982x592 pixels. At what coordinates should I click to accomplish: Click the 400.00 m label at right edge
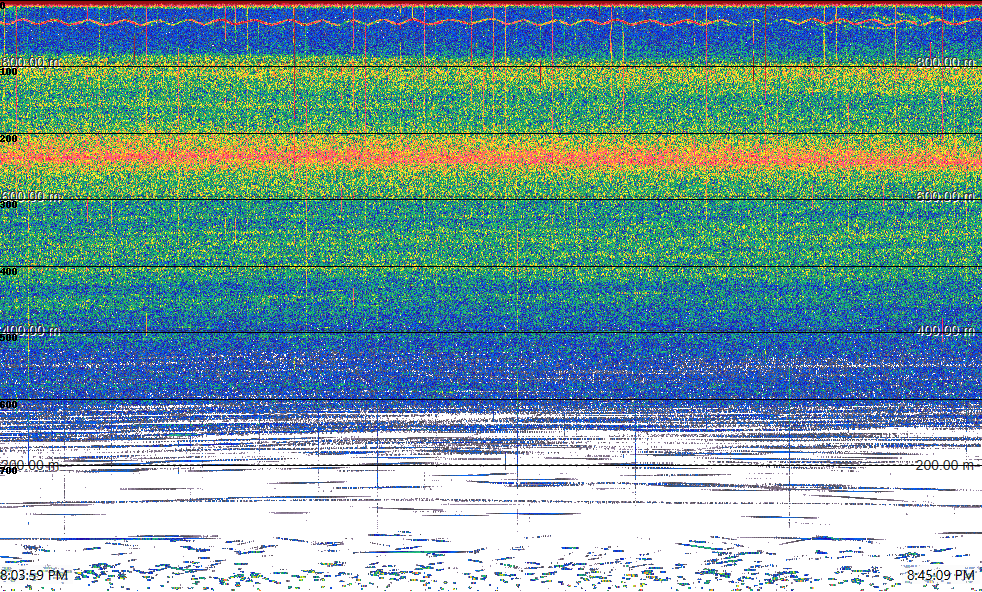pos(945,330)
